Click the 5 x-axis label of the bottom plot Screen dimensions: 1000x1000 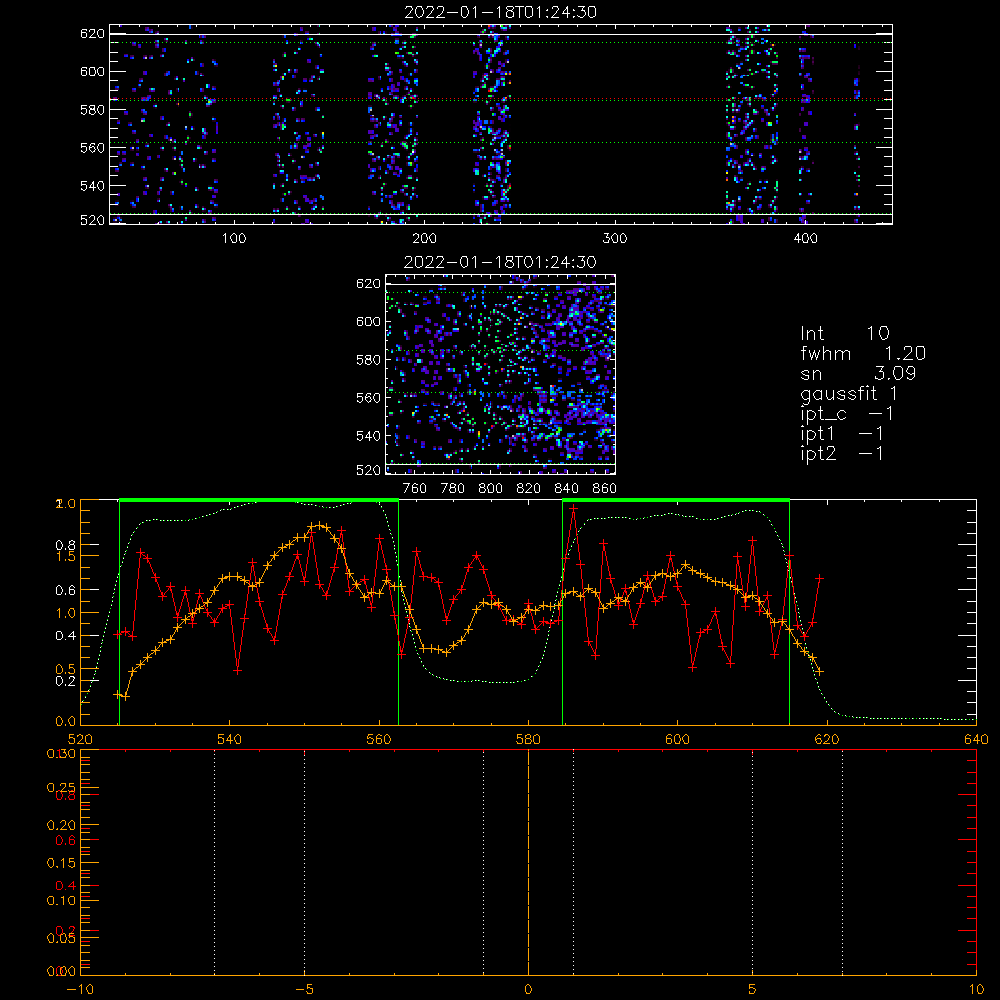coord(753,990)
